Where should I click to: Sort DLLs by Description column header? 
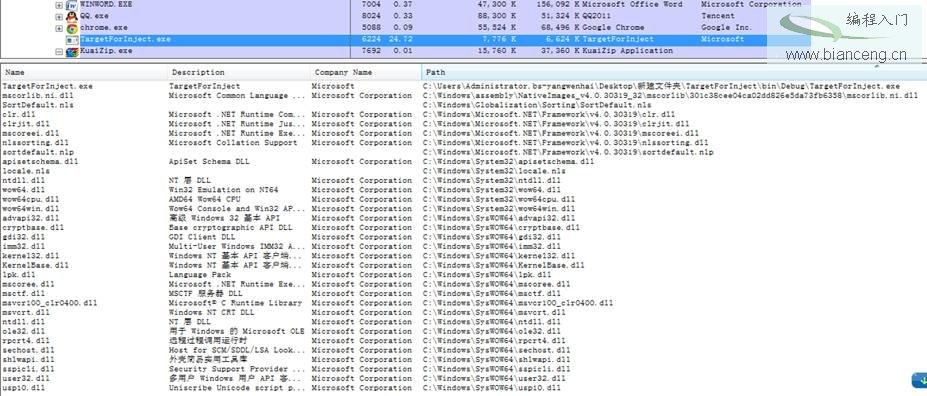(239, 72)
